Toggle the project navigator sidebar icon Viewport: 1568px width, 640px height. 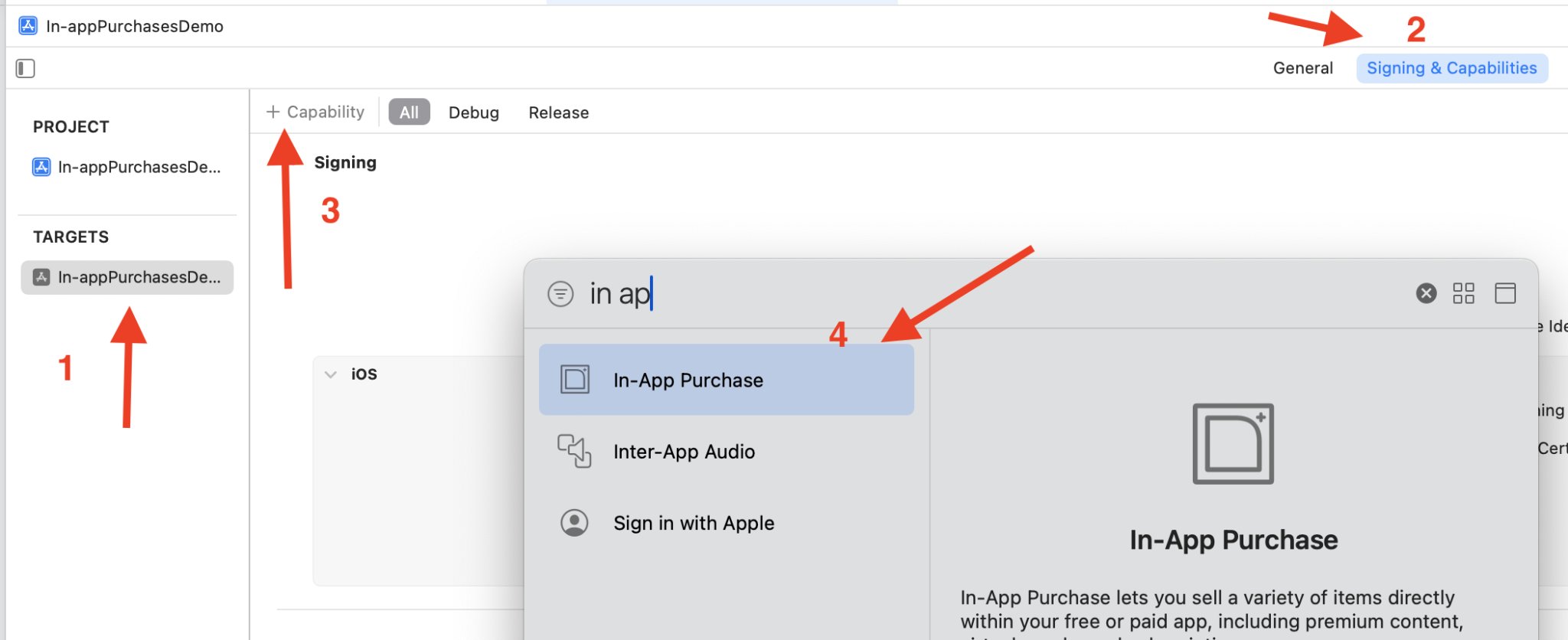click(25, 69)
